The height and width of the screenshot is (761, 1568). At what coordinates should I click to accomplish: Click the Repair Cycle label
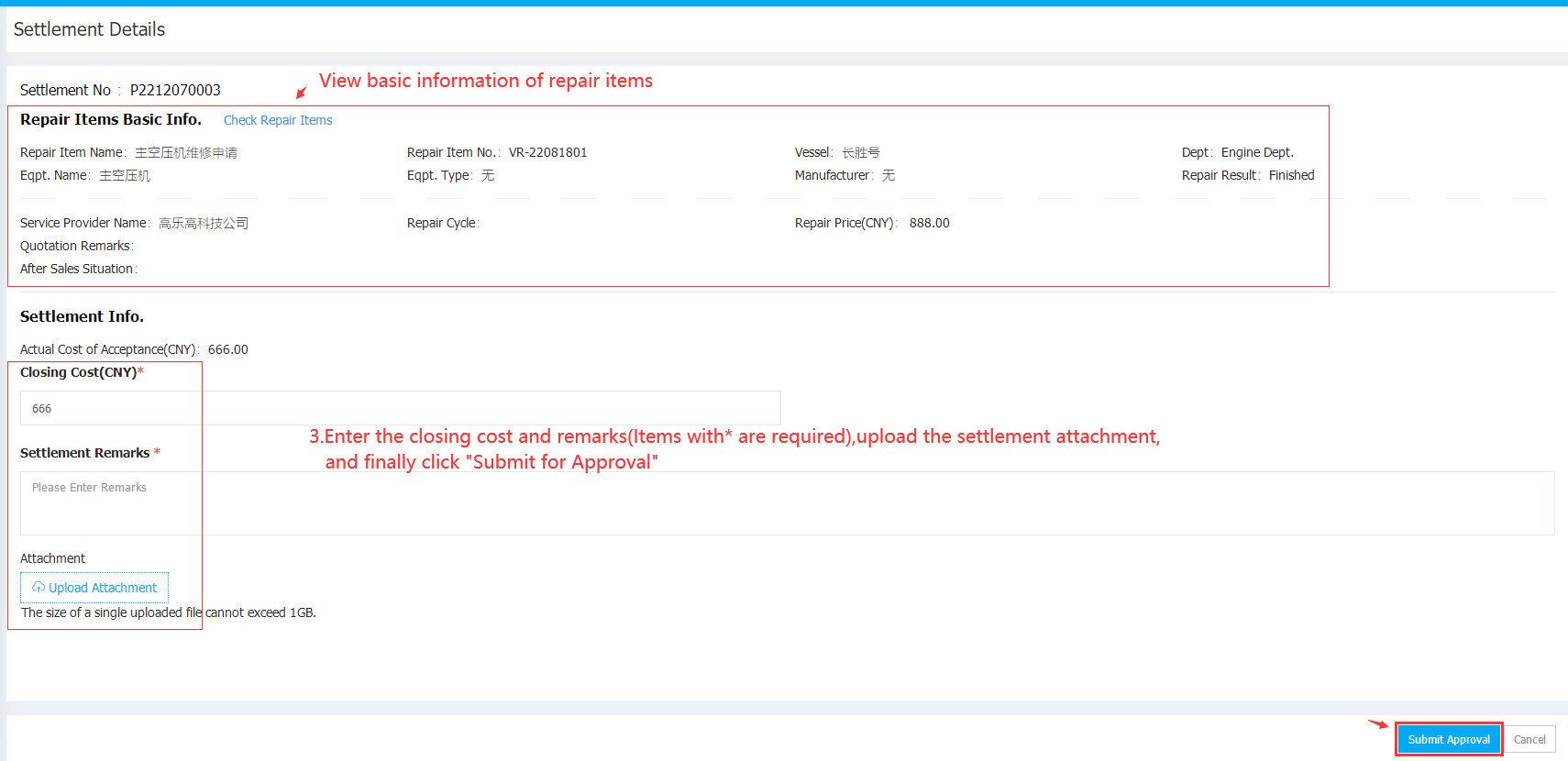[x=442, y=223]
